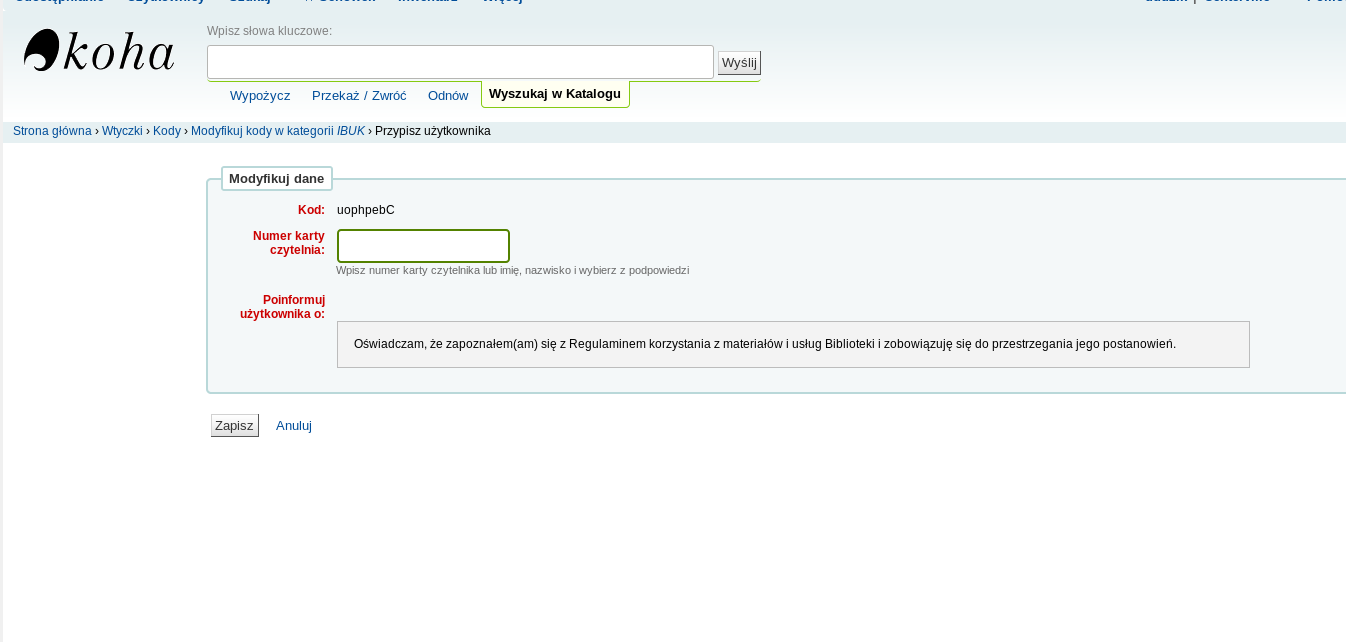Click the Przypisz użytkownika breadcrumb text
The height and width of the screenshot is (642, 1346).
pyautogui.click(x=432, y=131)
